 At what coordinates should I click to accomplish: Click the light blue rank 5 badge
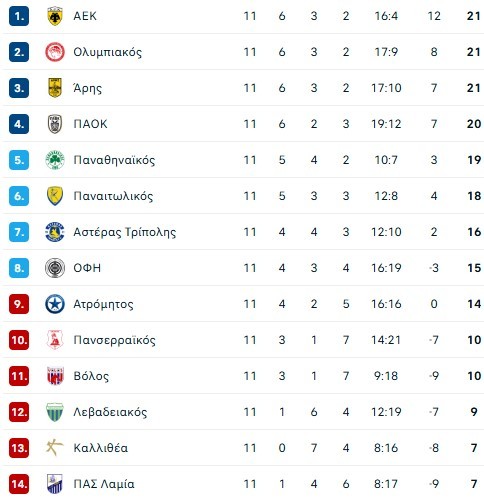coord(19,160)
